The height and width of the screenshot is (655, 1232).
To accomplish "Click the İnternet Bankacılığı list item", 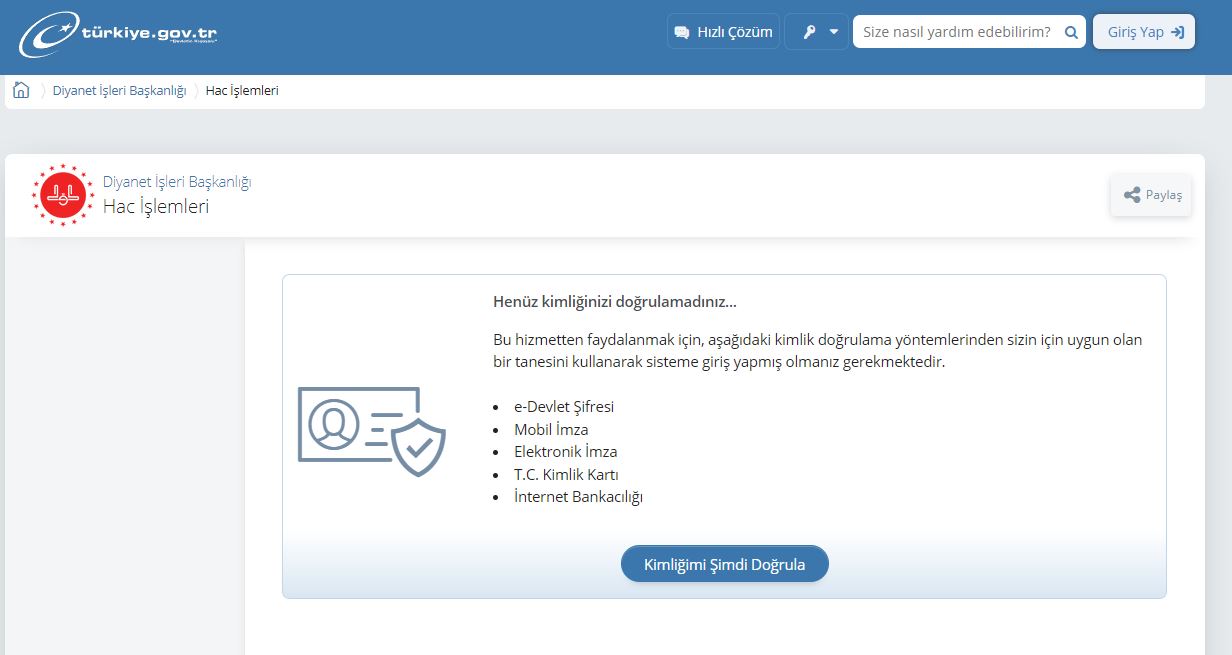I will [578, 497].
